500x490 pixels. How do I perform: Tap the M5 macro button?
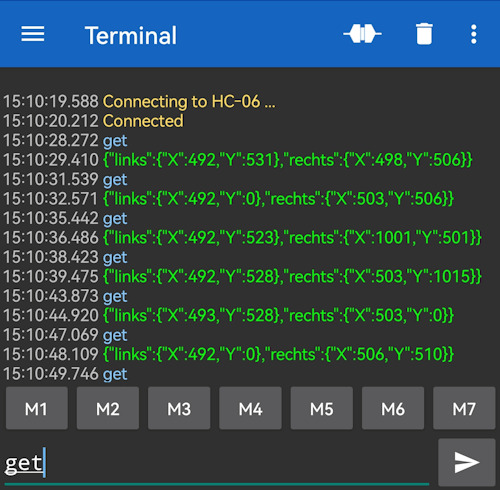[x=322, y=408]
